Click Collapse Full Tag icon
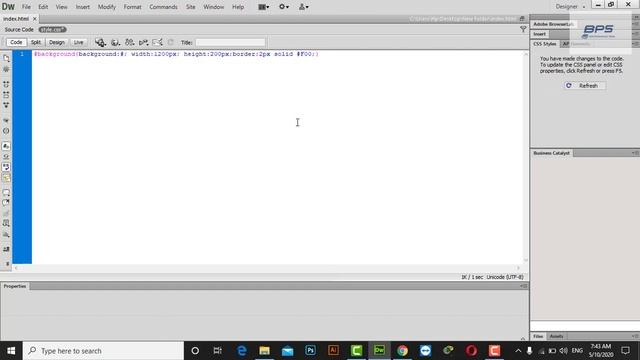 point(6,84)
